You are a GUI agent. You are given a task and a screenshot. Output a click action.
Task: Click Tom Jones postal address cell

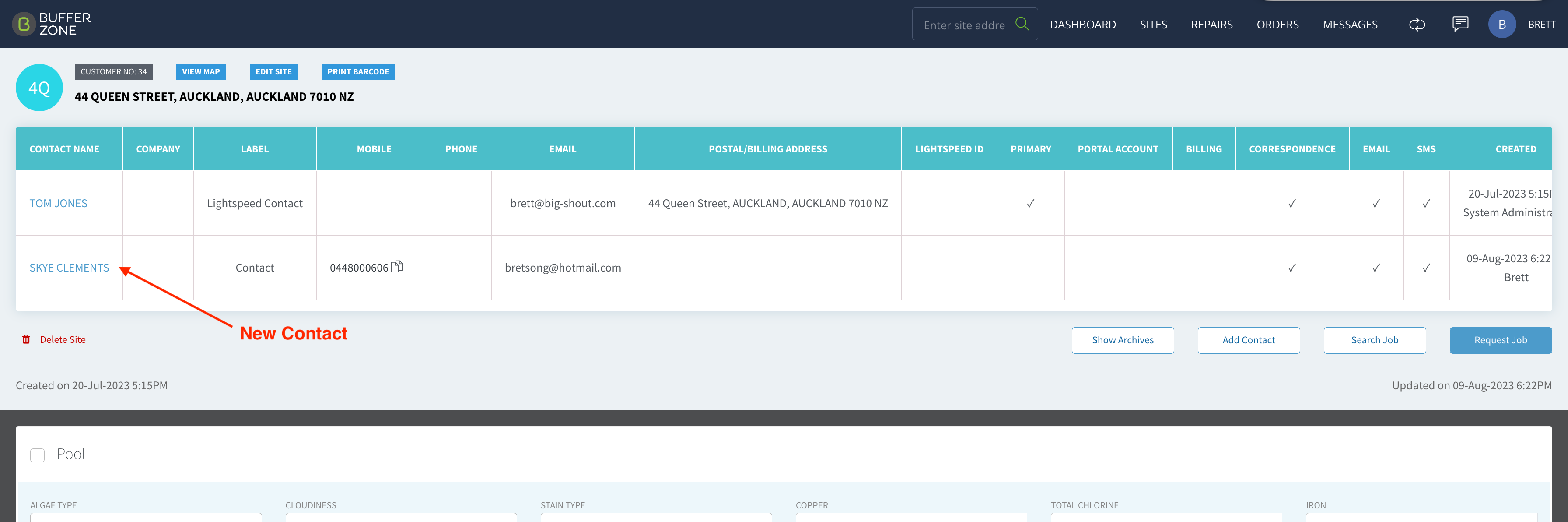[767, 203]
